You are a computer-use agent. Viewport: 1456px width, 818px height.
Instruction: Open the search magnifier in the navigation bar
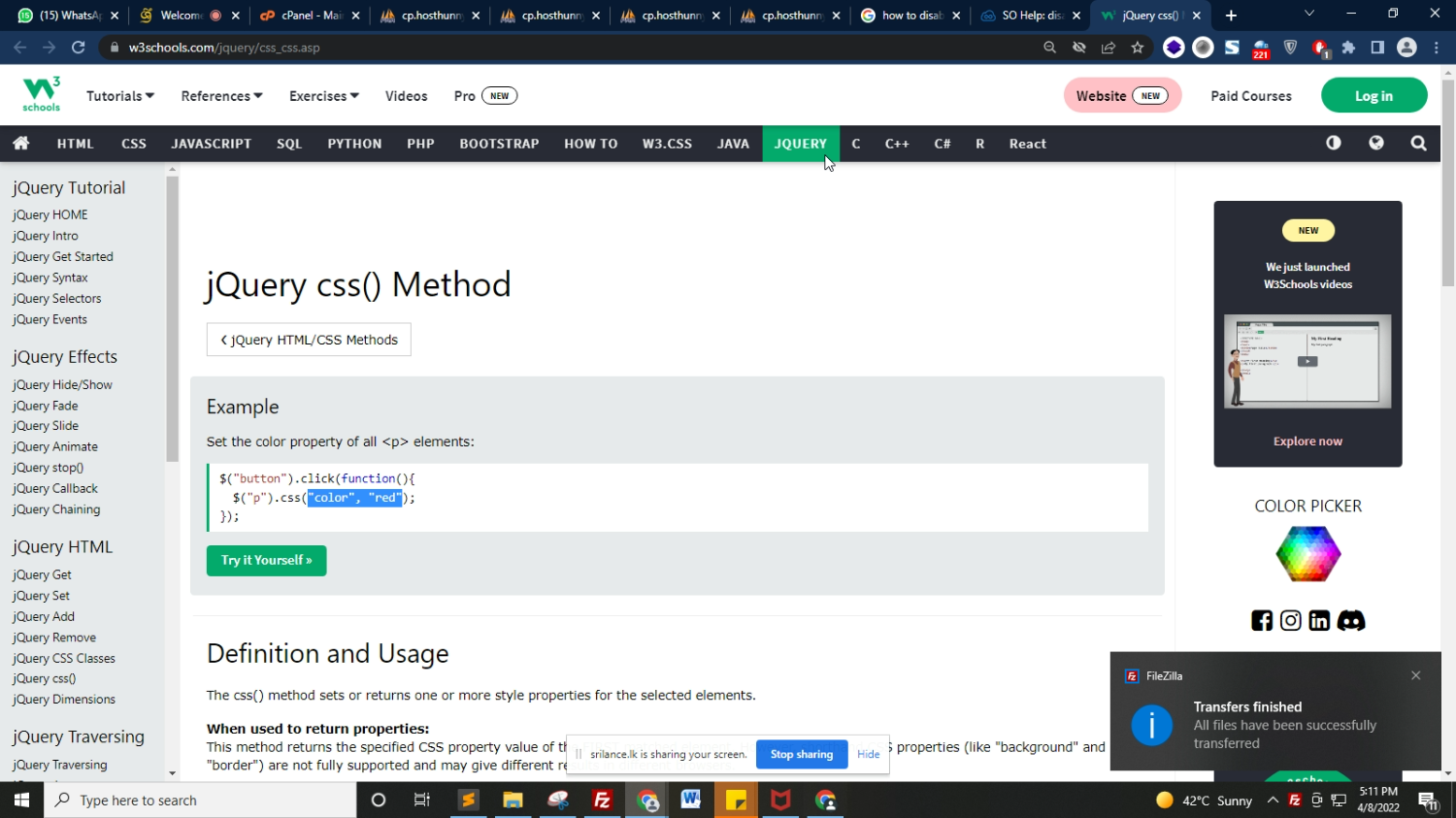[1418, 144]
